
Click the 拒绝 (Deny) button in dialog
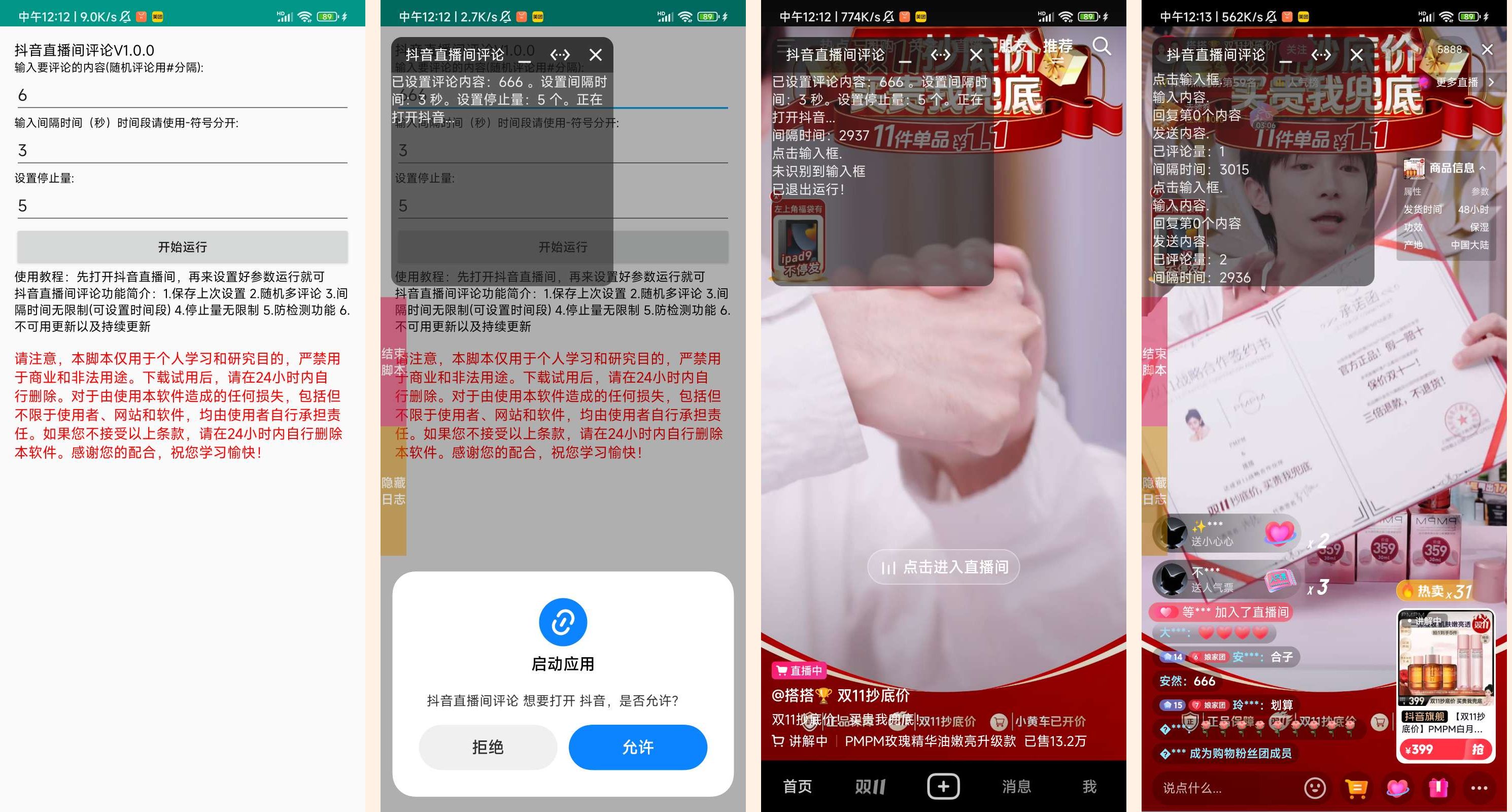(x=481, y=742)
